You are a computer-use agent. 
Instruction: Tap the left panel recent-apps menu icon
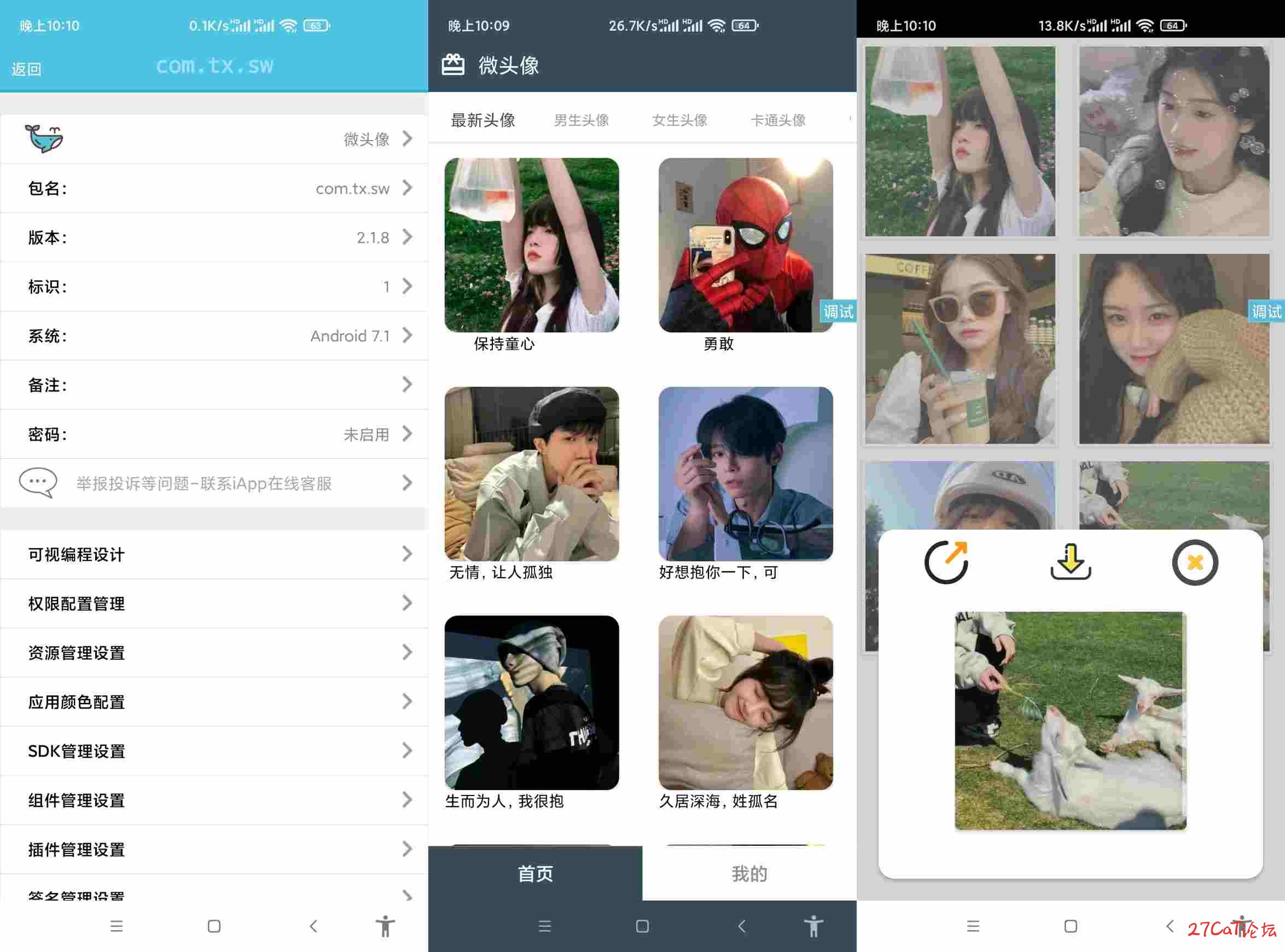[x=117, y=926]
